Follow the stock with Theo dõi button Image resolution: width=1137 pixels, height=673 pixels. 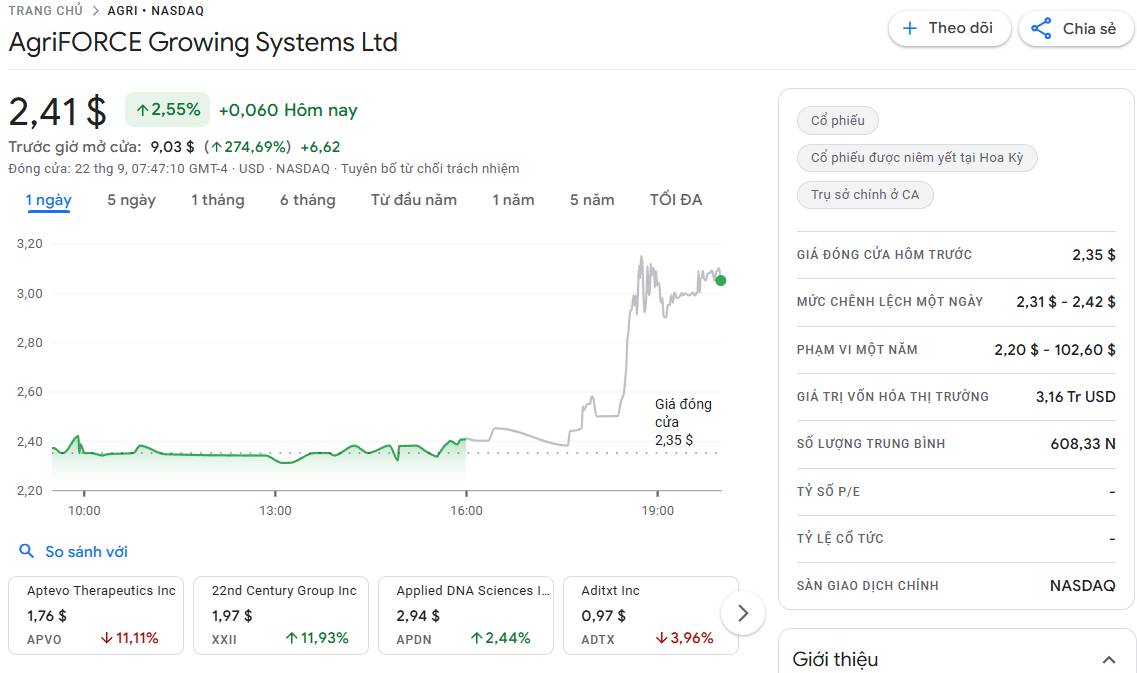click(x=949, y=28)
